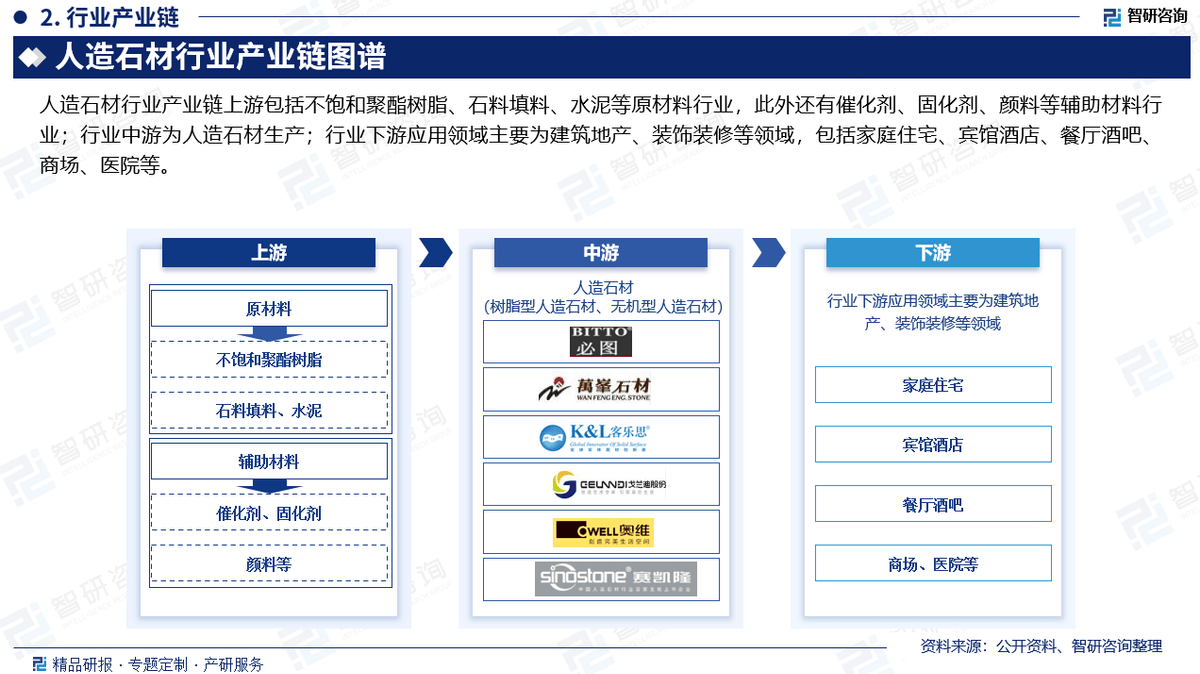The image size is (1200, 674).
Task: Select the 上游 header tab
Action: (268, 253)
